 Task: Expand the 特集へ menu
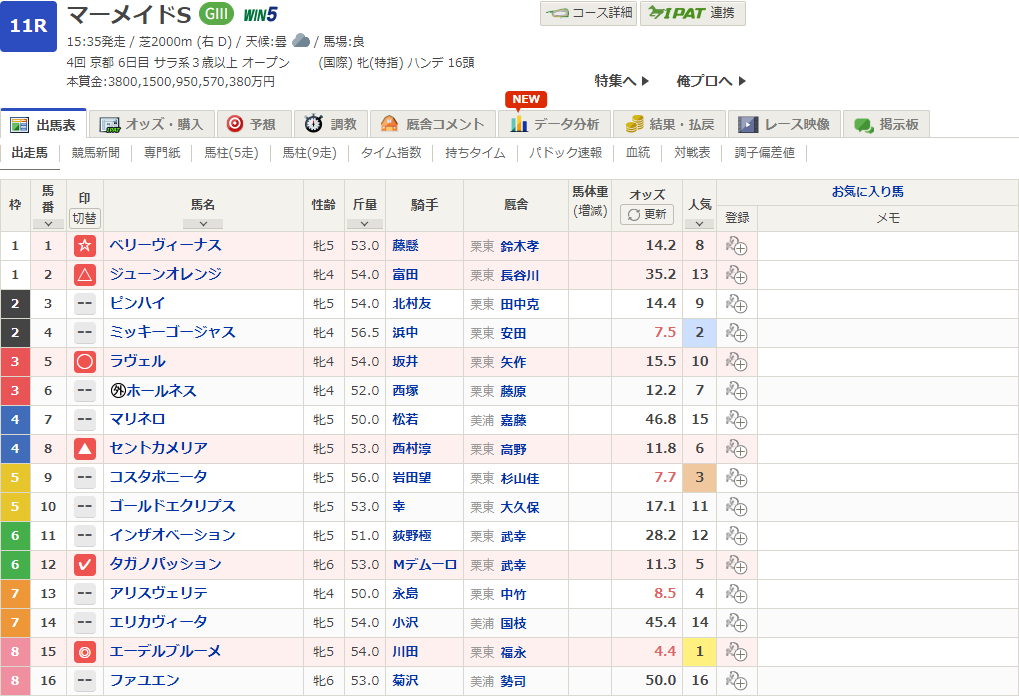pyautogui.click(x=622, y=81)
